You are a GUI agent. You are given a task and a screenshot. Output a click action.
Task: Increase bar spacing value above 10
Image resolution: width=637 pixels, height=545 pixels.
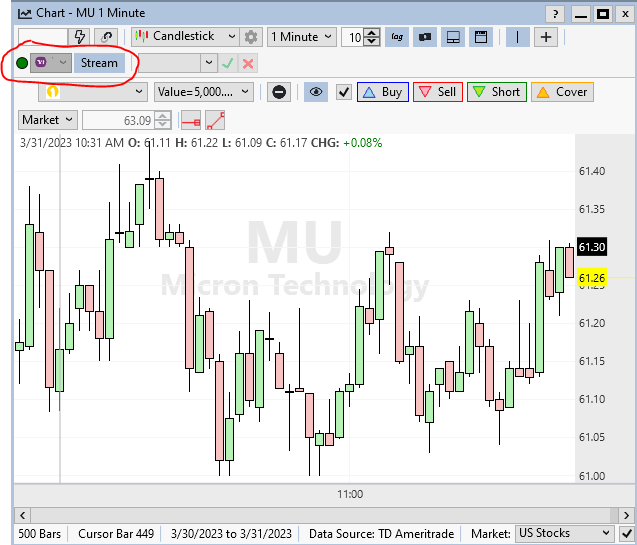(372, 33)
